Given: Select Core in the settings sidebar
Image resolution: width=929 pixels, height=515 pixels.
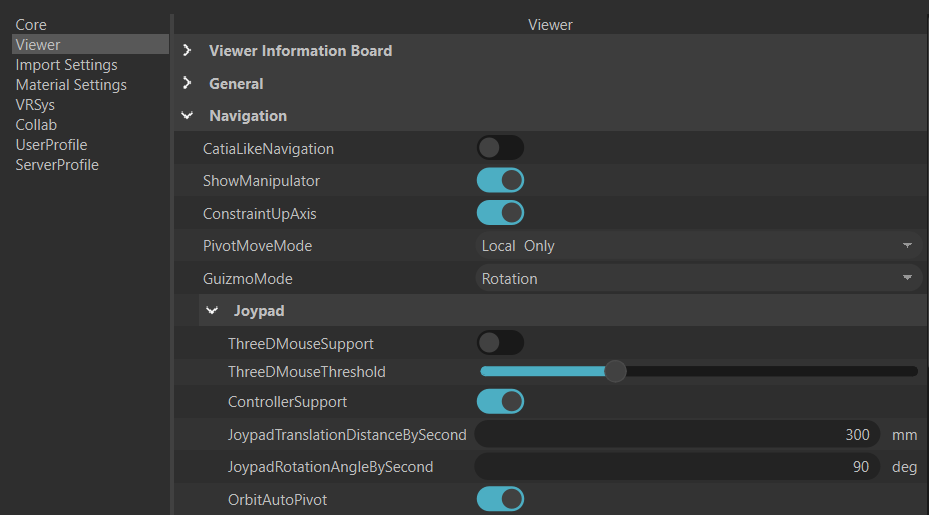Looking at the screenshot, I should pyautogui.click(x=31, y=25).
